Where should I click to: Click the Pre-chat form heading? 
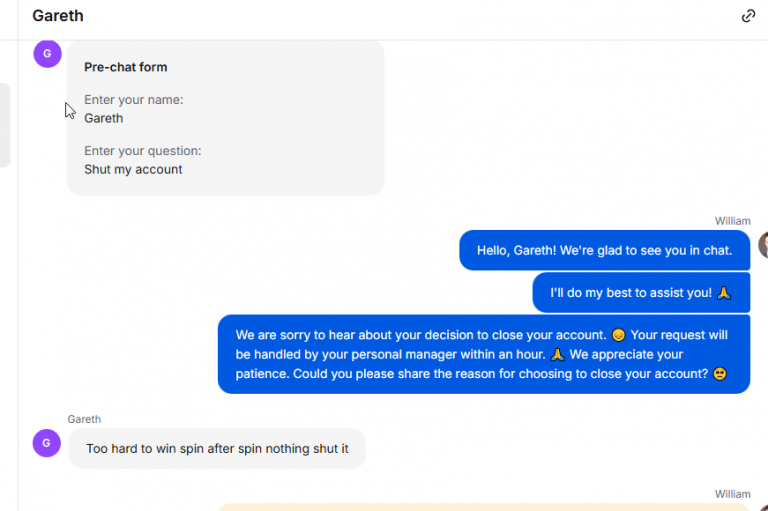[125, 67]
